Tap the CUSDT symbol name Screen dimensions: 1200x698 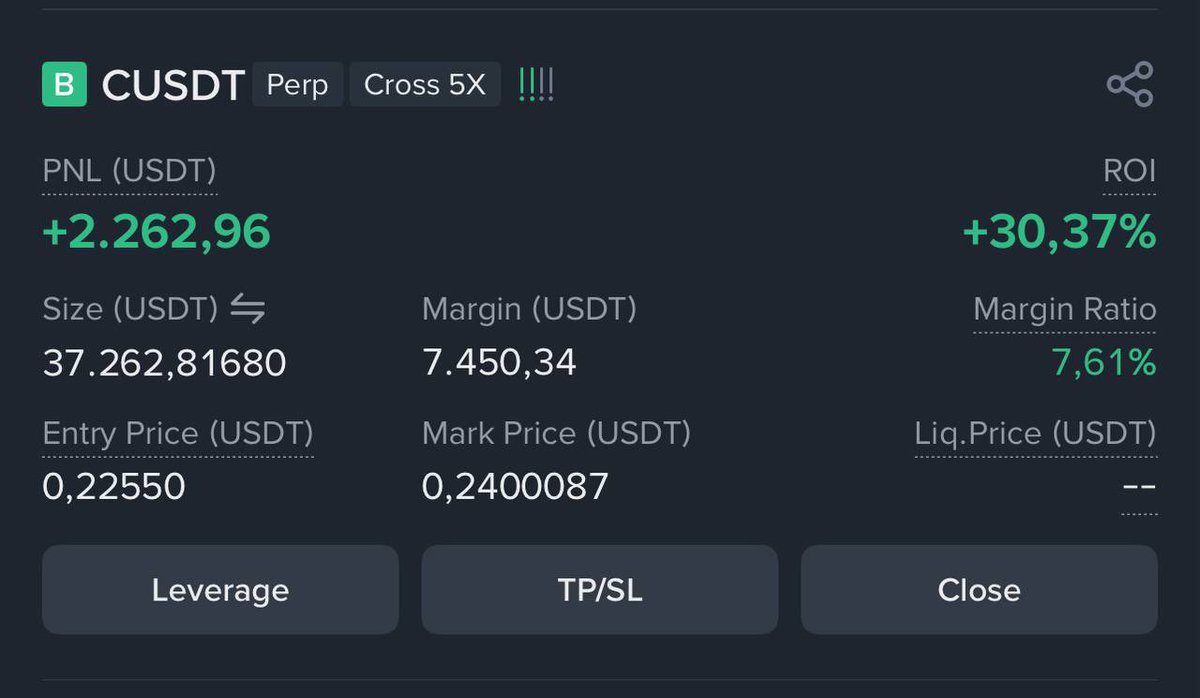(x=174, y=86)
